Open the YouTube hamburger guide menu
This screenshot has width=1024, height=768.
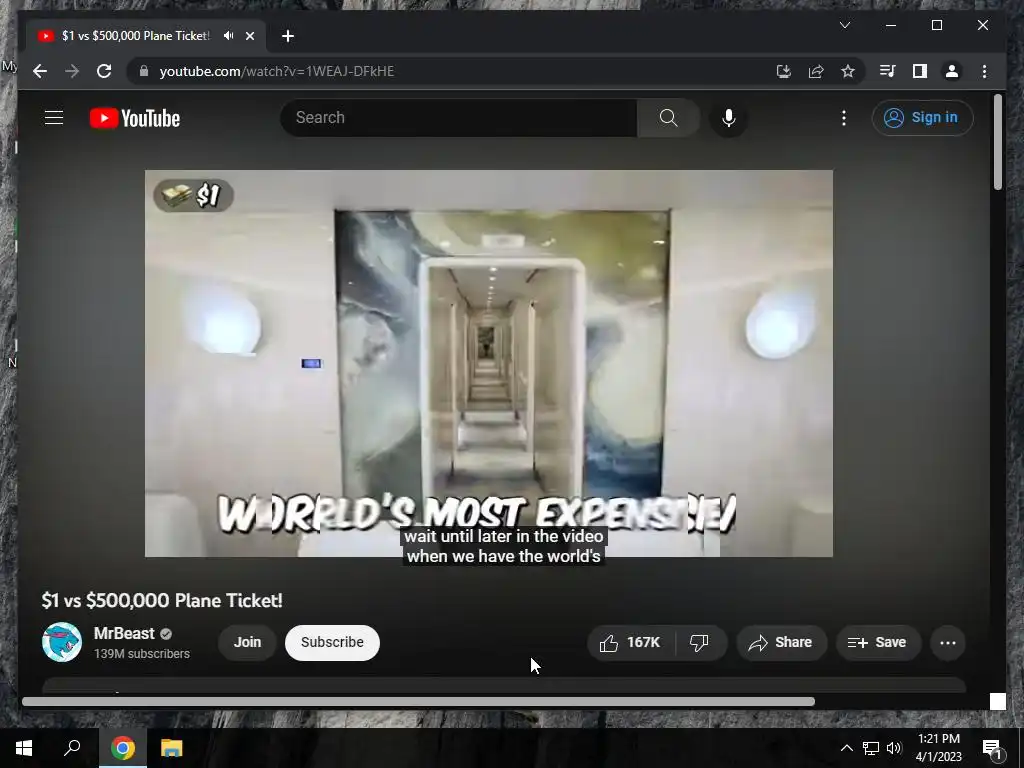[54, 118]
